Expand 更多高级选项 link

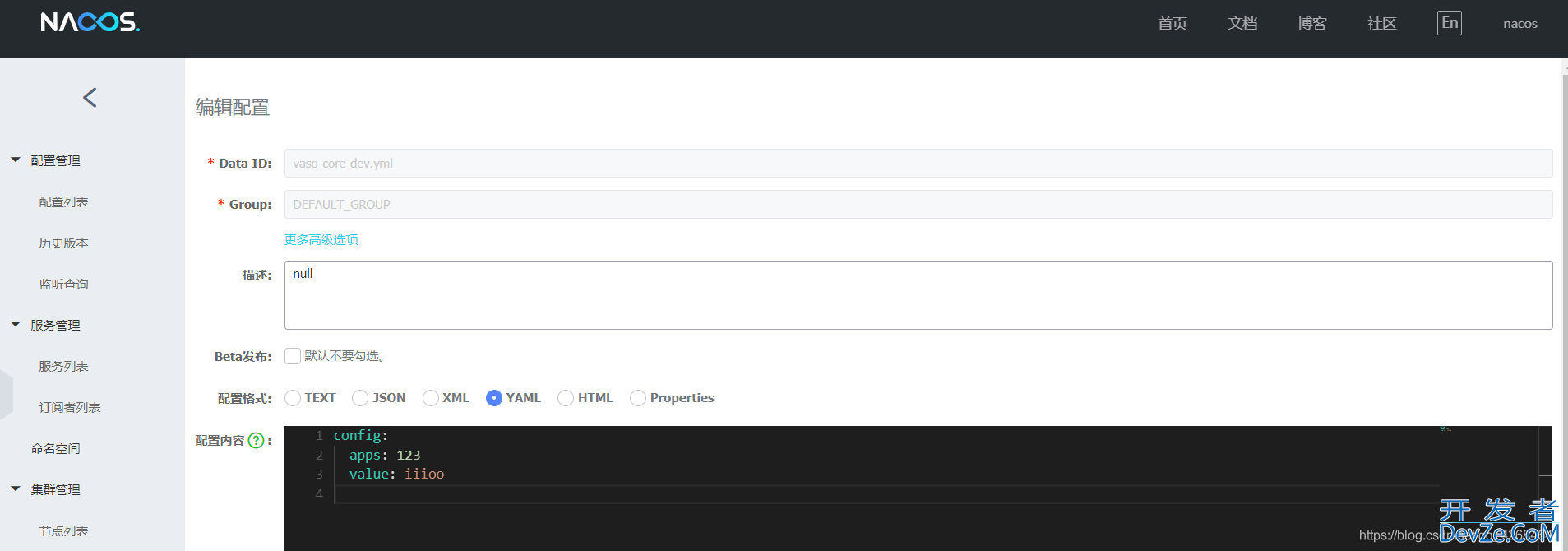pos(321,239)
